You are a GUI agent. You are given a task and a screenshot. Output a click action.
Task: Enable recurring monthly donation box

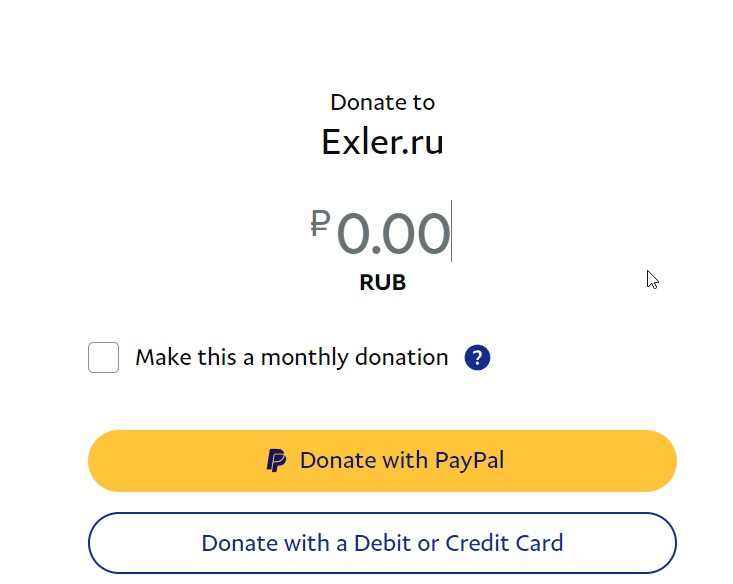(x=104, y=358)
